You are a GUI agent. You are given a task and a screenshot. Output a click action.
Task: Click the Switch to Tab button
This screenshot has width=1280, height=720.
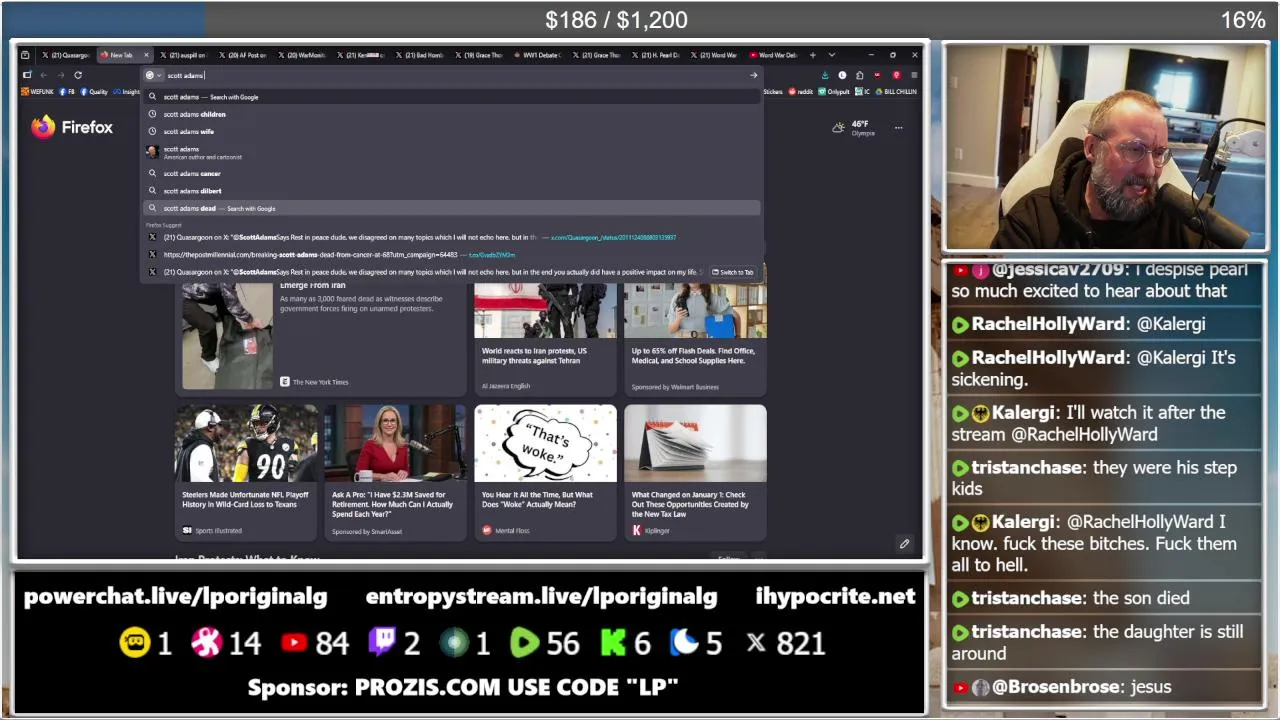[x=733, y=272]
